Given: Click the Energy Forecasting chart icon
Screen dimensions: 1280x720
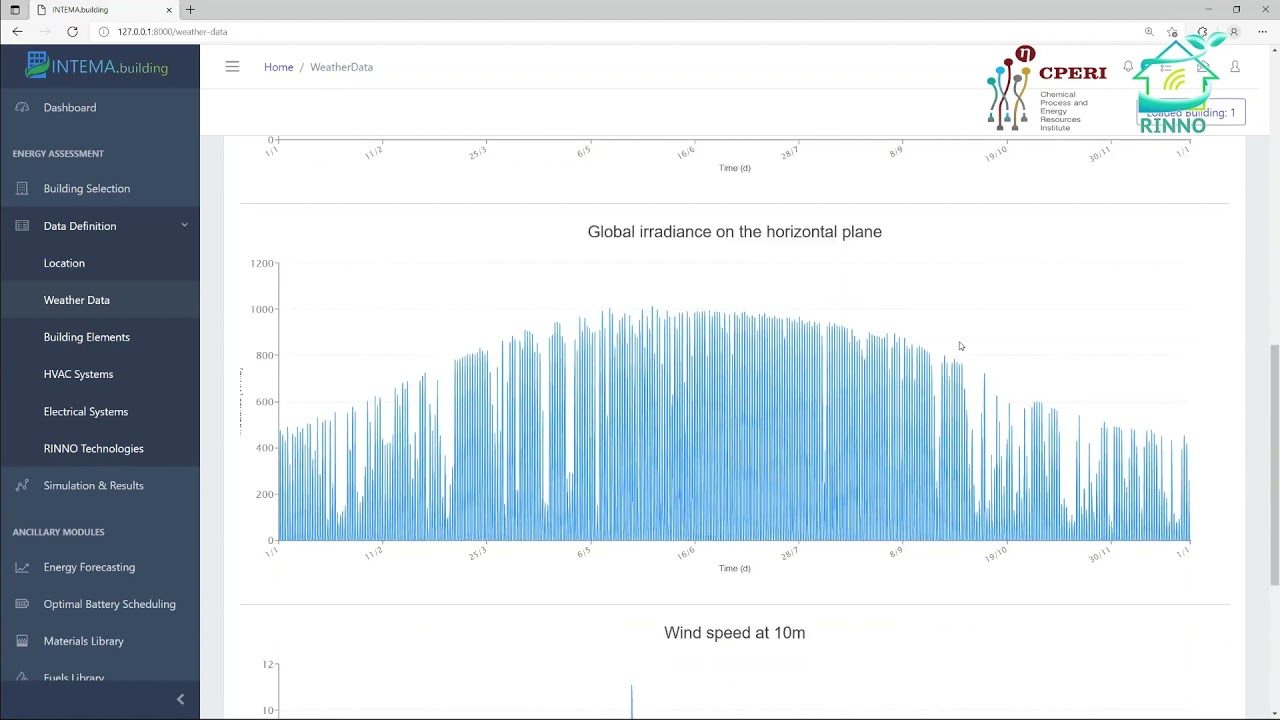Looking at the screenshot, I should point(22,567).
